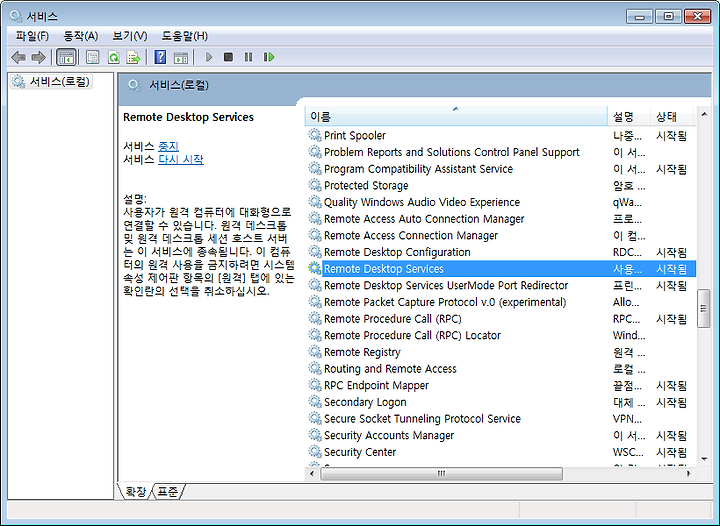The width and height of the screenshot is (720, 526).
Task: Select the highlighted Remote Desktop Services row
Action: click(x=501, y=269)
